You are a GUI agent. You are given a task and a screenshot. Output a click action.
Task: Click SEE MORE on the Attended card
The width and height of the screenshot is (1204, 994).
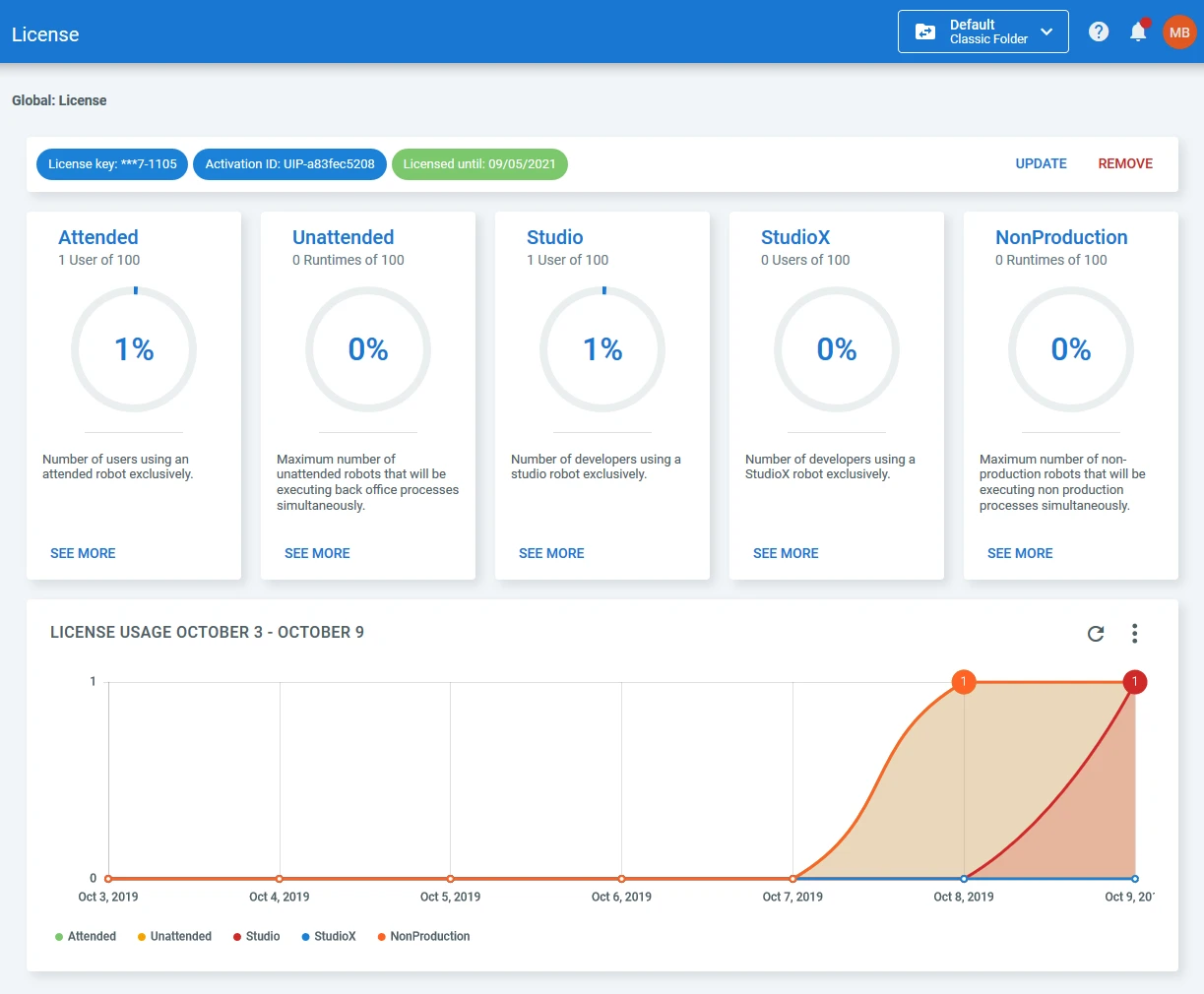tap(83, 553)
